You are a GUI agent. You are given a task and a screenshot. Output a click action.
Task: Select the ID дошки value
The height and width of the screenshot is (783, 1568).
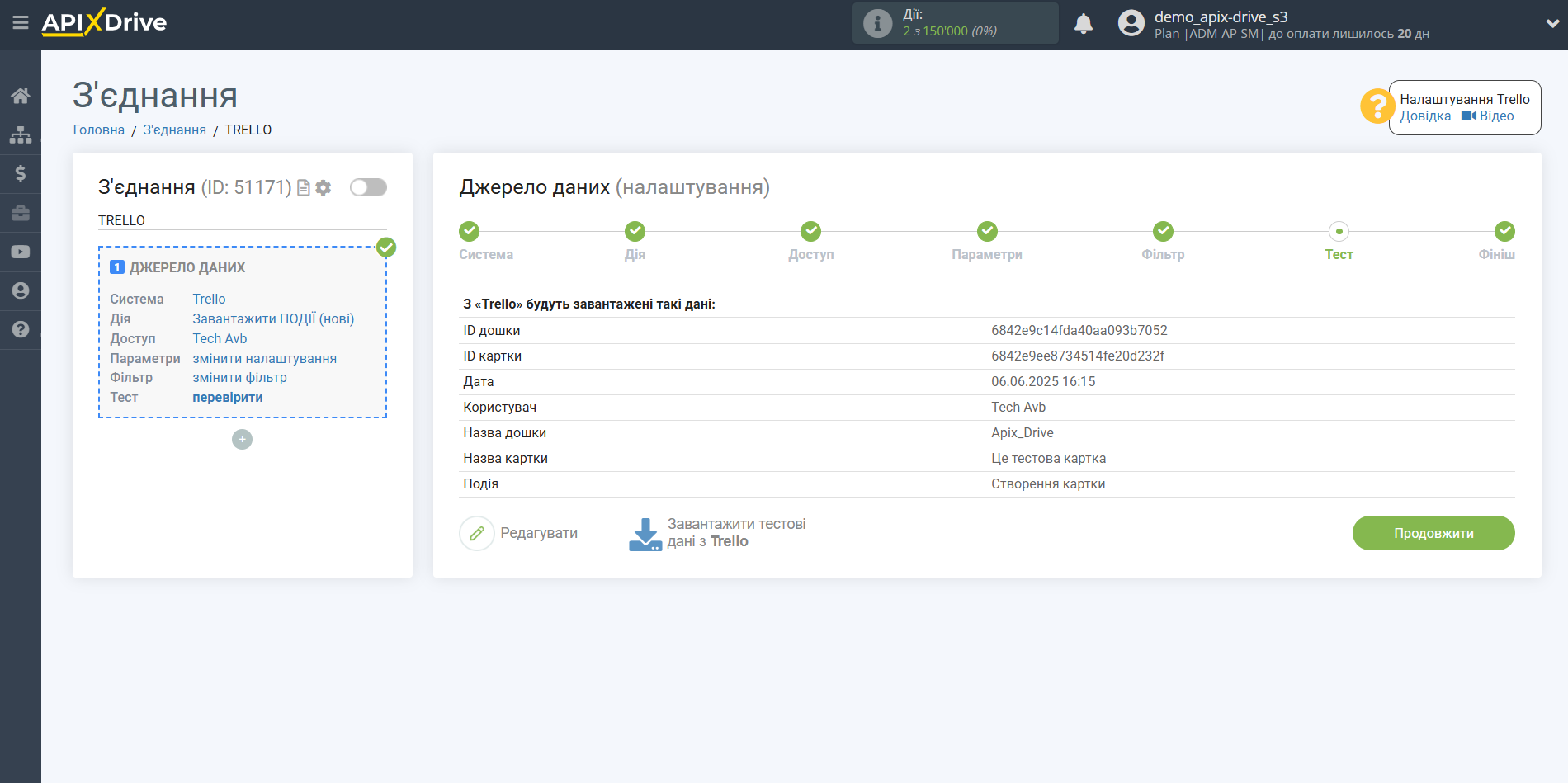point(1079,330)
